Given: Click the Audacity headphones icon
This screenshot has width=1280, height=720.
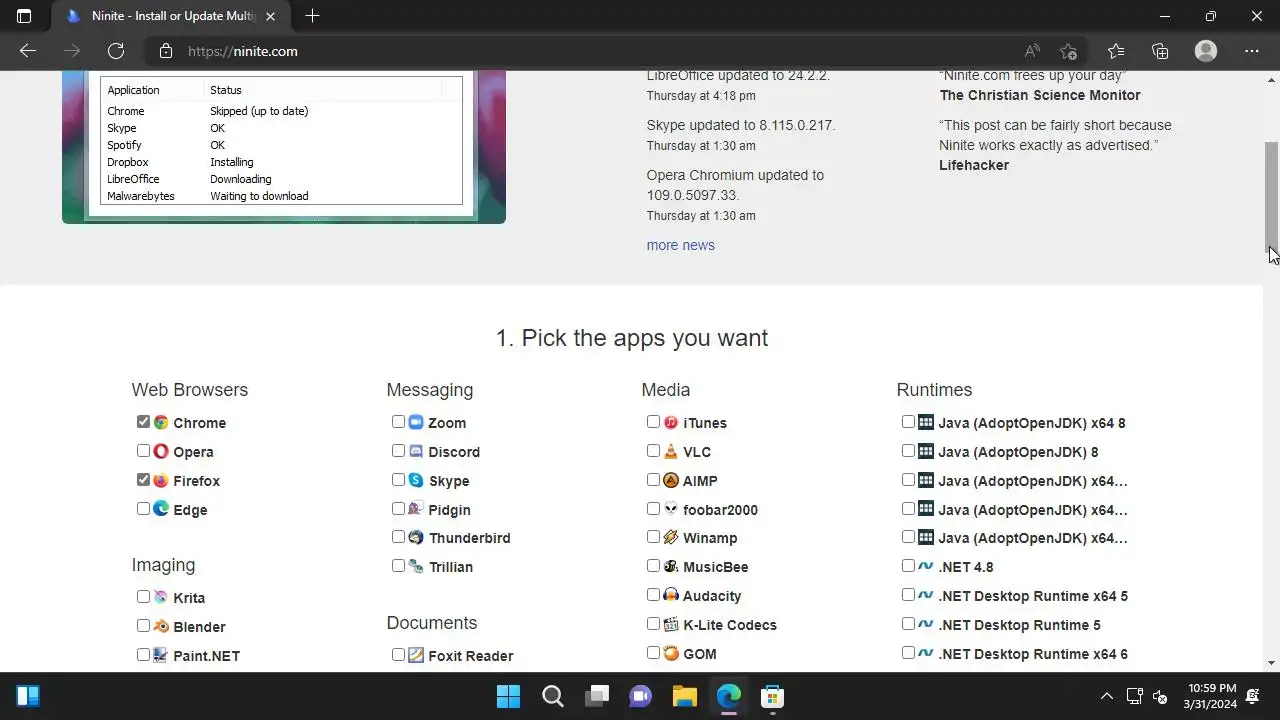Looking at the screenshot, I should coord(671,595).
